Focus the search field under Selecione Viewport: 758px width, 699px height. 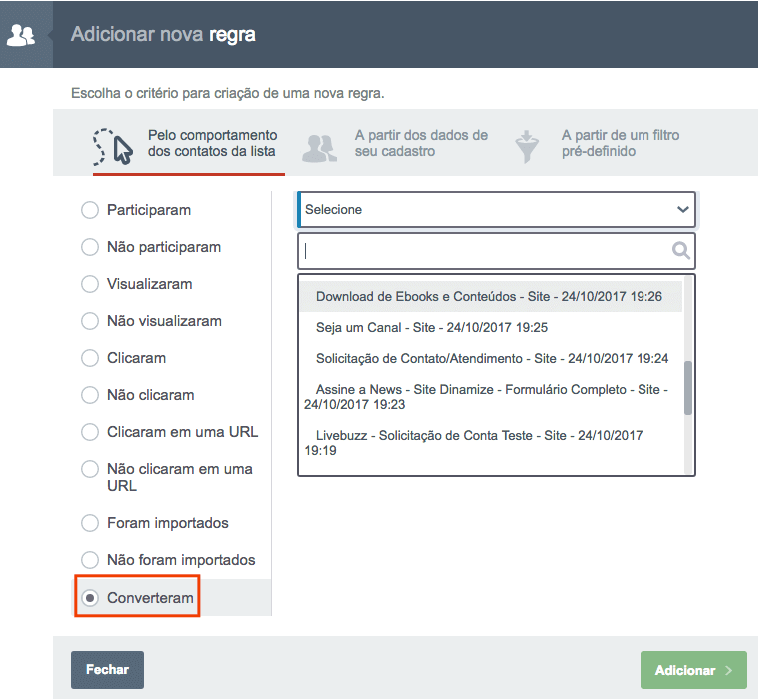485,251
